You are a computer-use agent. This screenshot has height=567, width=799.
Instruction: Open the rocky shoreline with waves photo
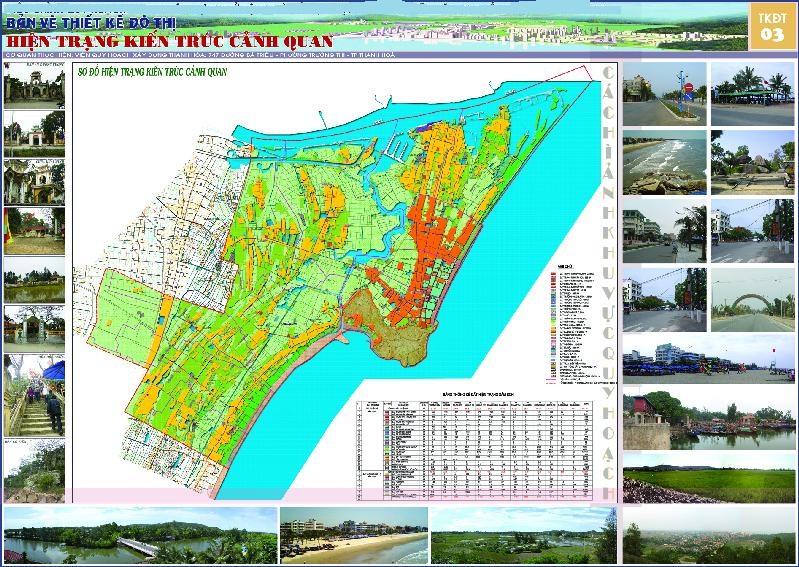pyautogui.click(x=664, y=163)
